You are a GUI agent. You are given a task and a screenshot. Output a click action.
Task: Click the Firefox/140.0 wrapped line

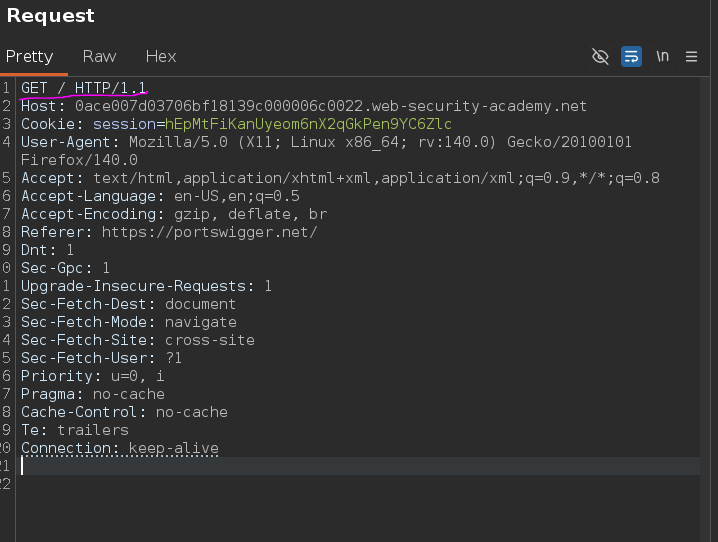[79, 160]
